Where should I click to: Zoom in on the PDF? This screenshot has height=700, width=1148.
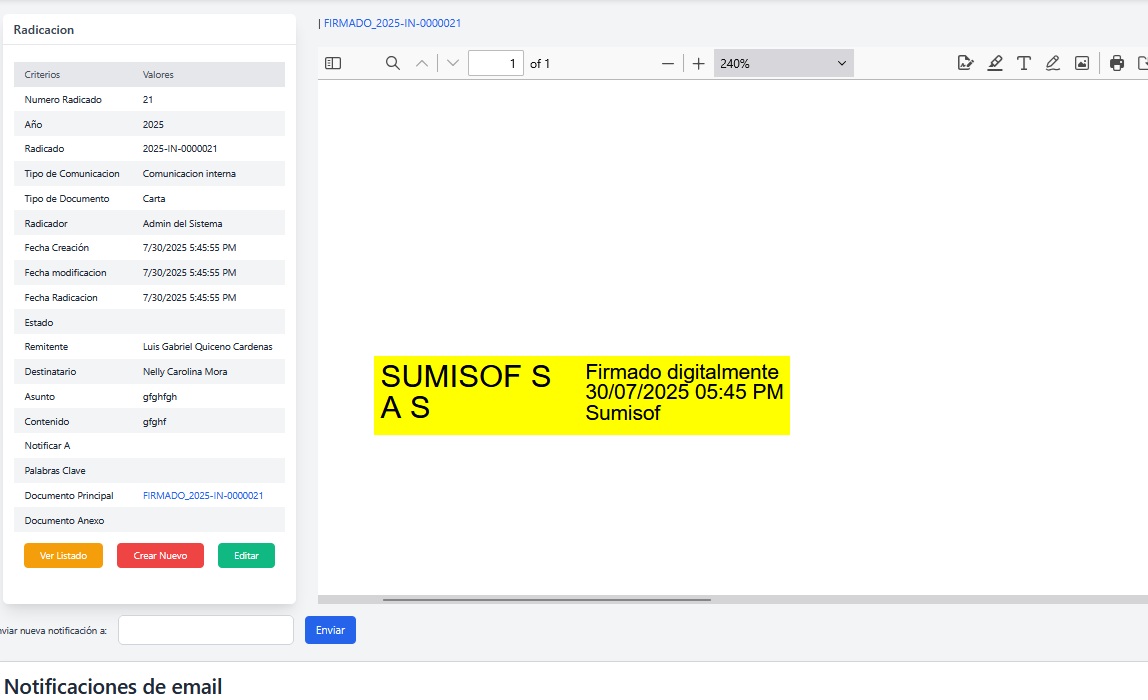click(x=699, y=63)
